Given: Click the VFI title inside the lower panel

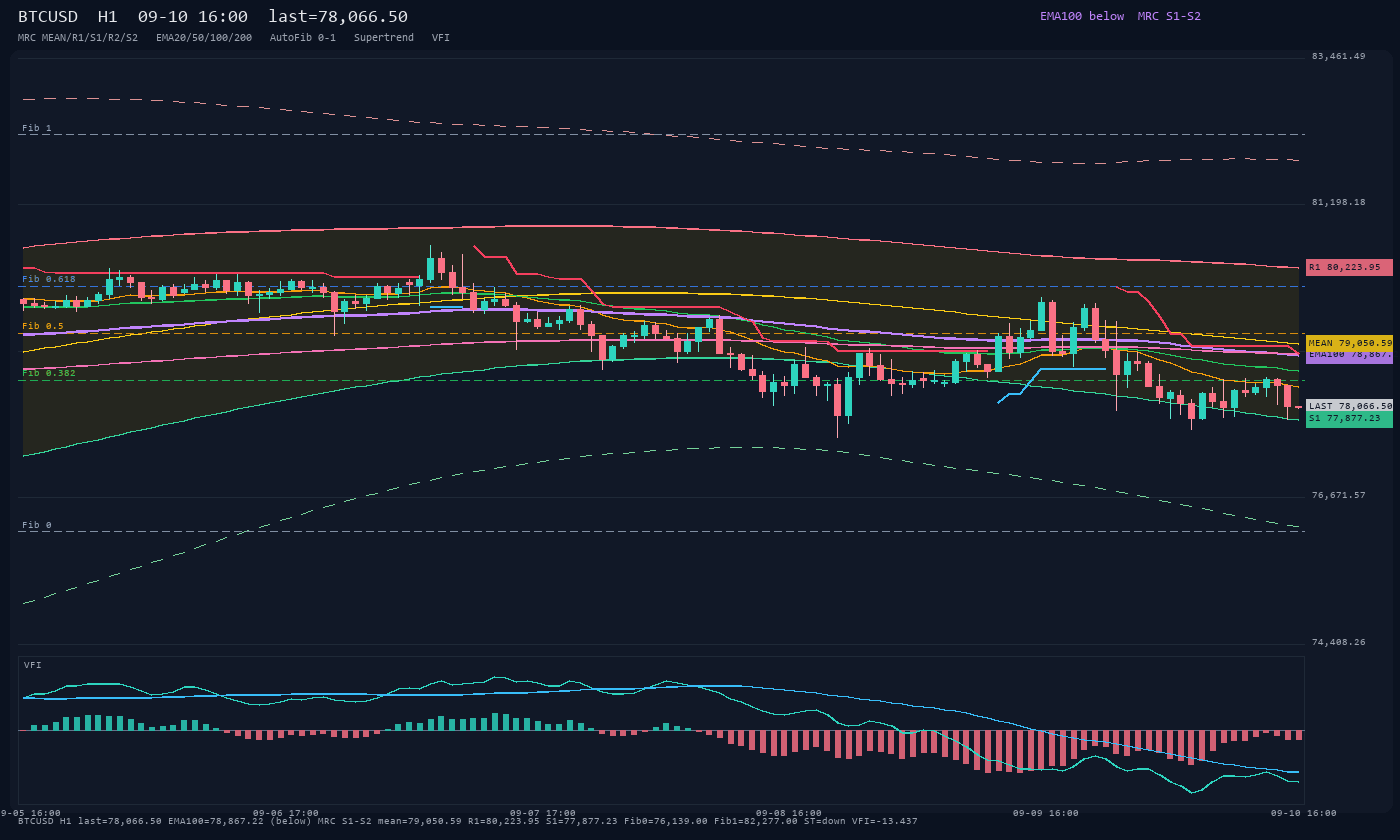Looking at the screenshot, I should pyautogui.click(x=33, y=665).
